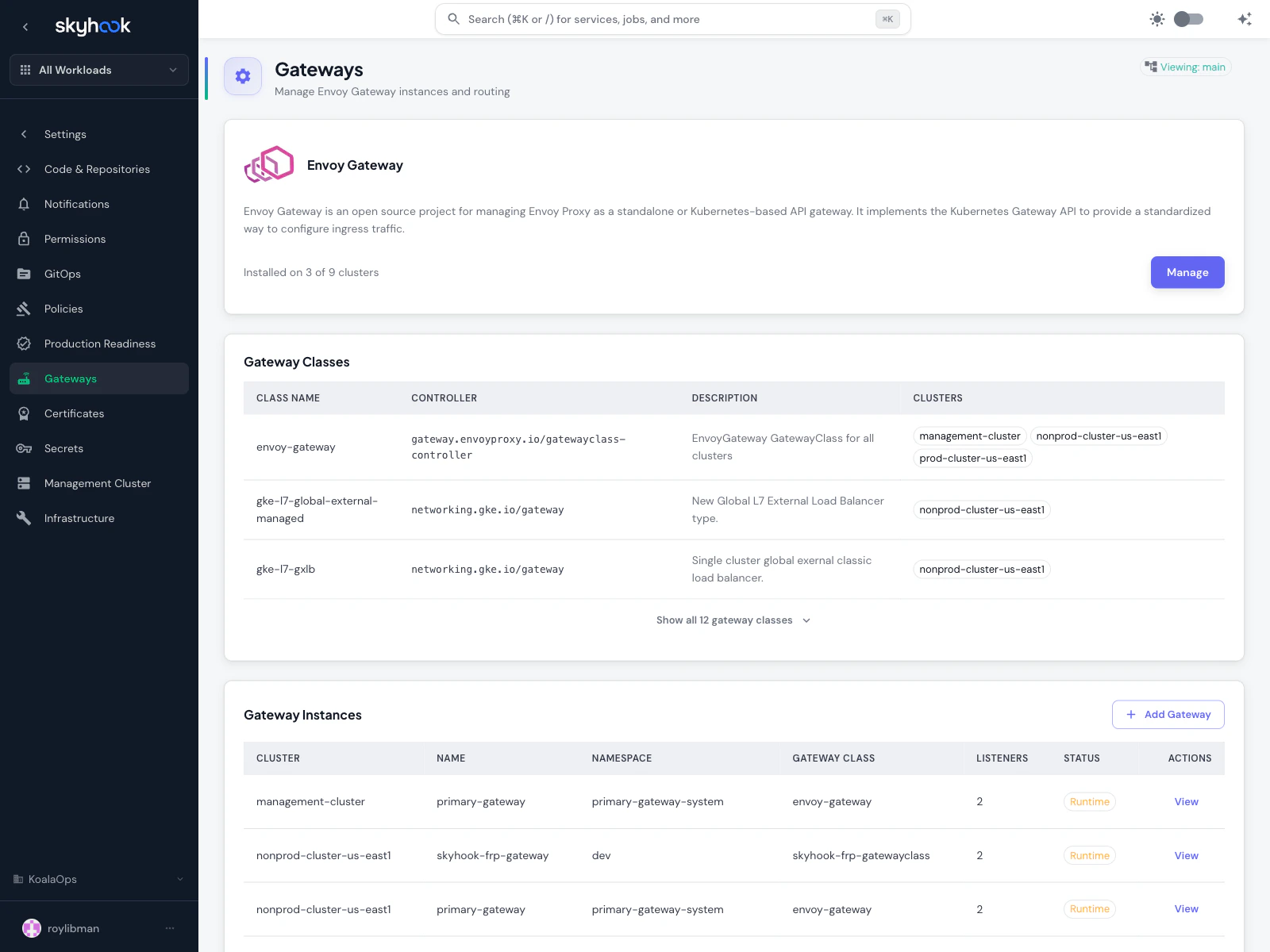
Task: Click the dev namespace cell
Action: (x=601, y=856)
